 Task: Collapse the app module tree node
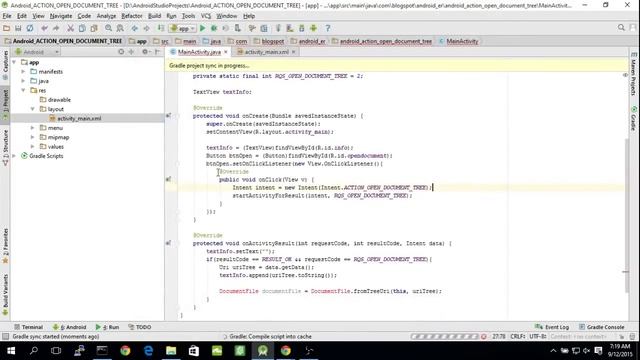pos(14,62)
